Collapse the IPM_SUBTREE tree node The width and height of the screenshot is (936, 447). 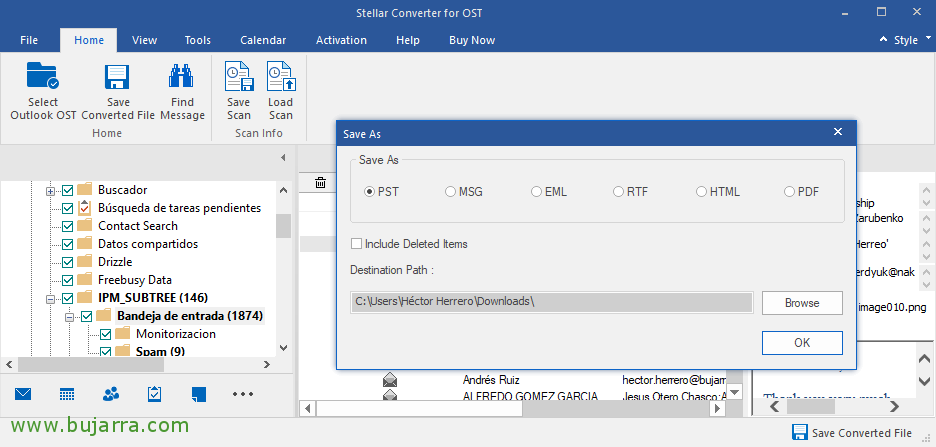[x=50, y=298]
